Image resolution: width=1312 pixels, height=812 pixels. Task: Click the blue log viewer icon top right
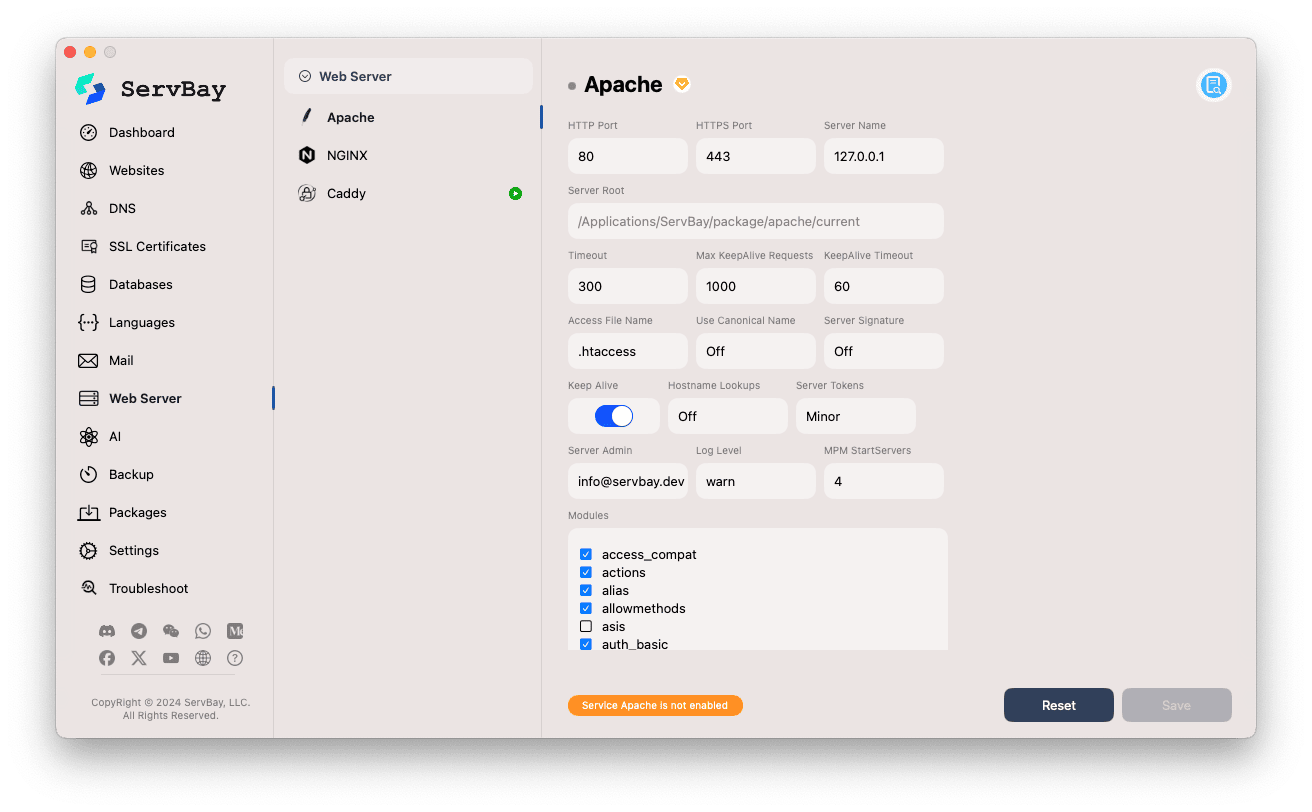(x=1214, y=85)
